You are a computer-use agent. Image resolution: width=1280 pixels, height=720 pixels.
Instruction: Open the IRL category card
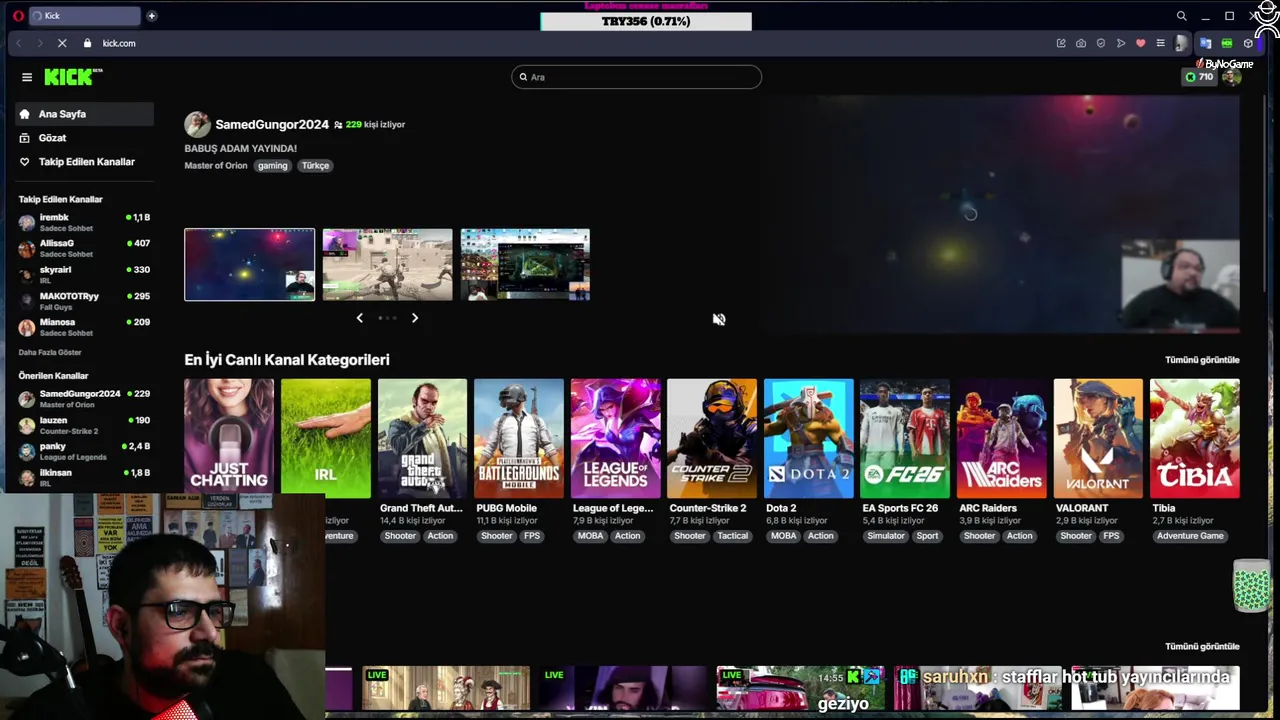pyautogui.click(x=326, y=438)
